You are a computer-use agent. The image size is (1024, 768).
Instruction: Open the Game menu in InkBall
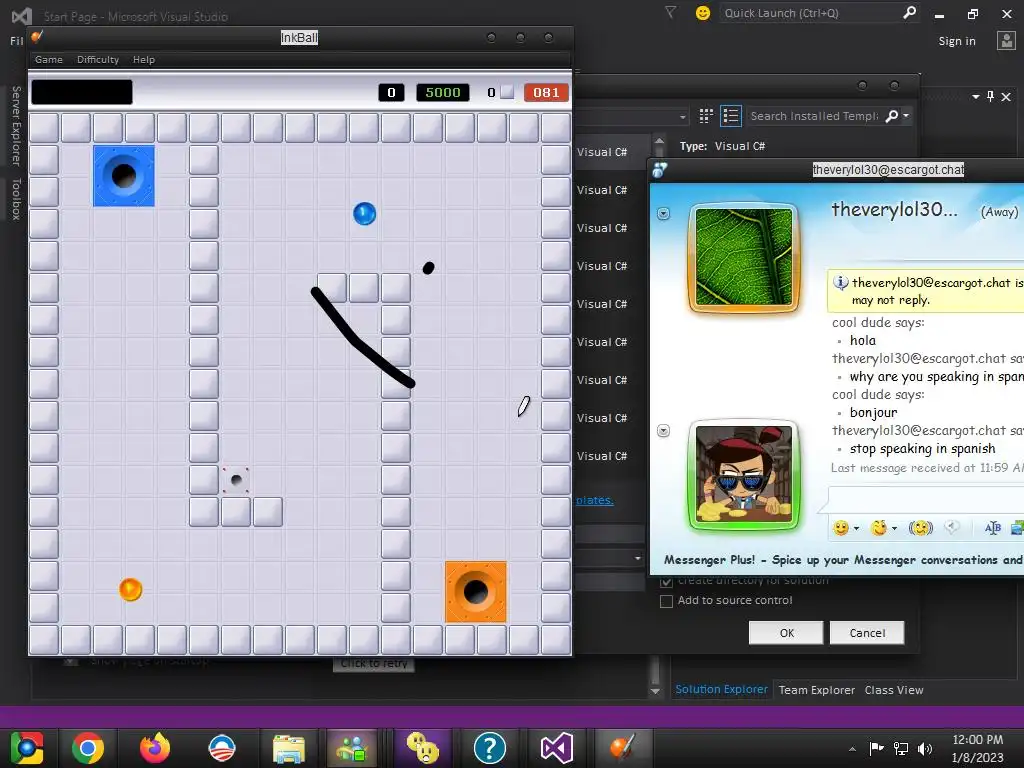point(49,59)
